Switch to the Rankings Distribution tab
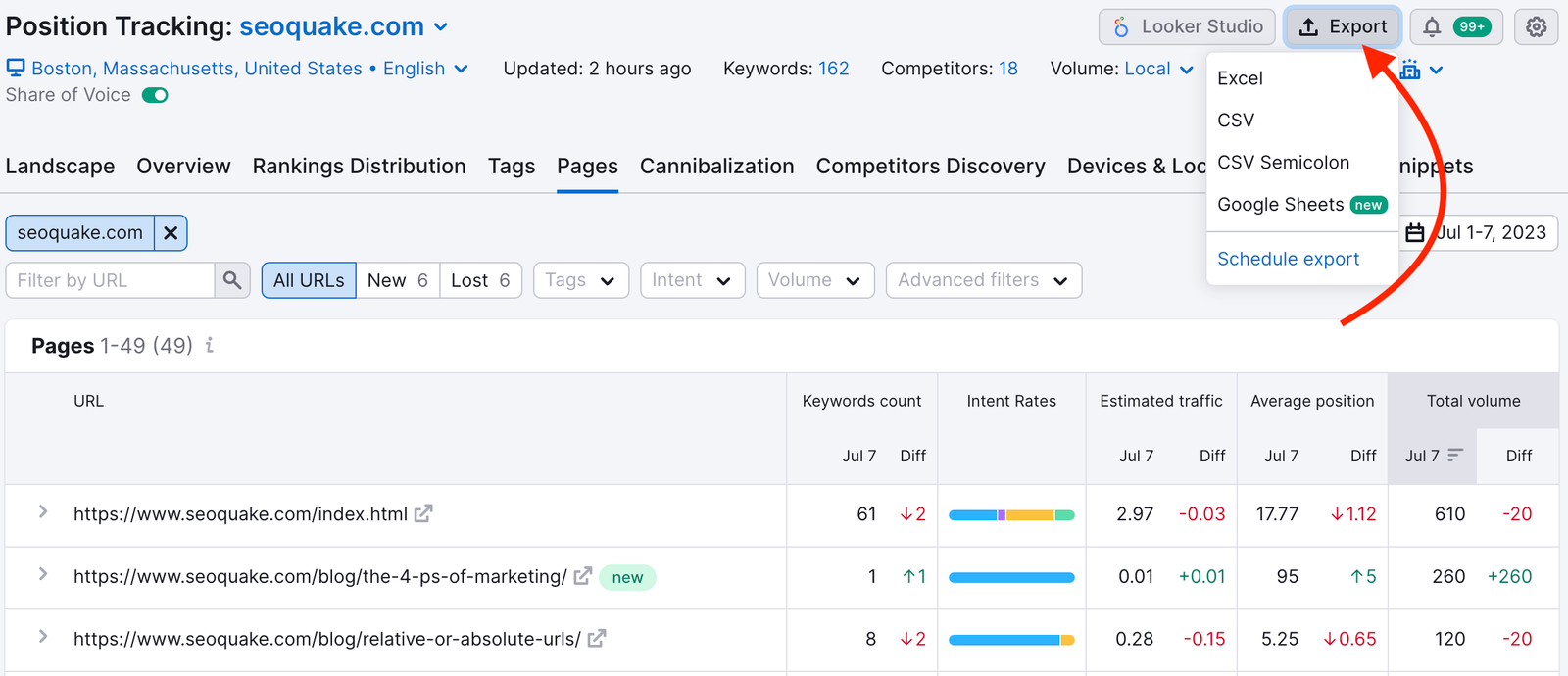 [x=359, y=167]
